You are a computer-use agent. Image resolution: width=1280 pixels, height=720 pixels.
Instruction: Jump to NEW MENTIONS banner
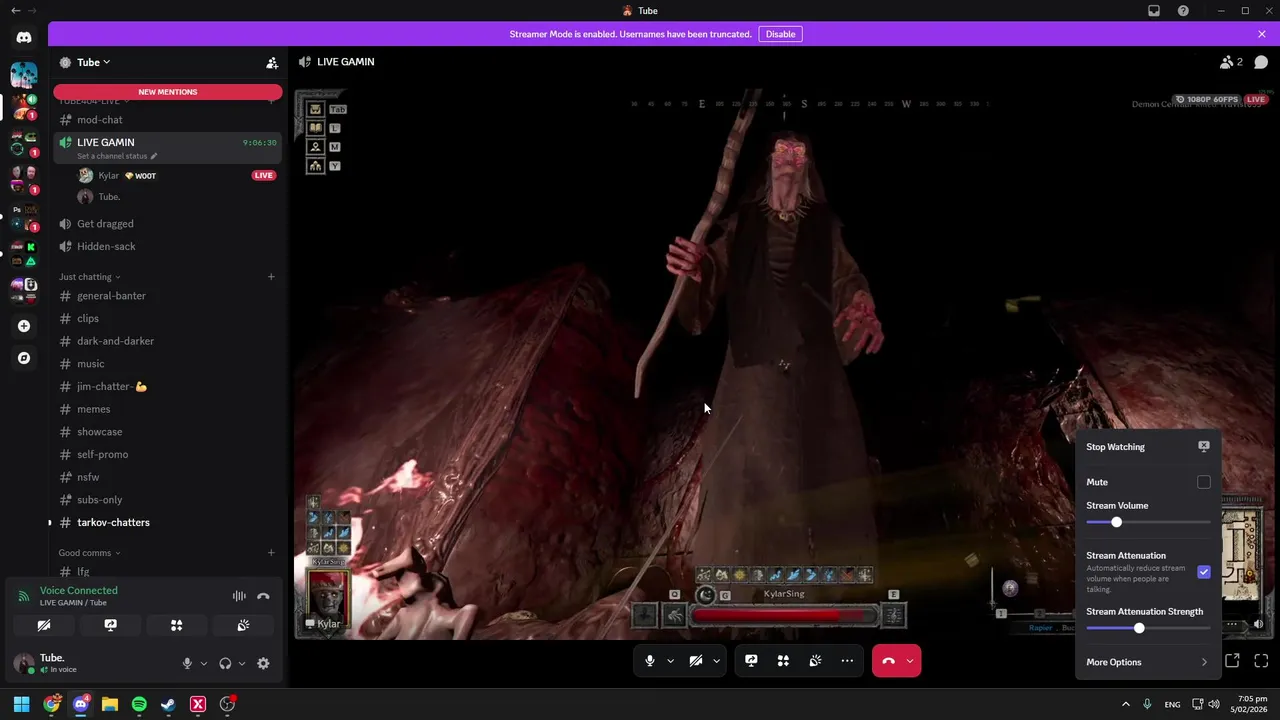point(168,92)
